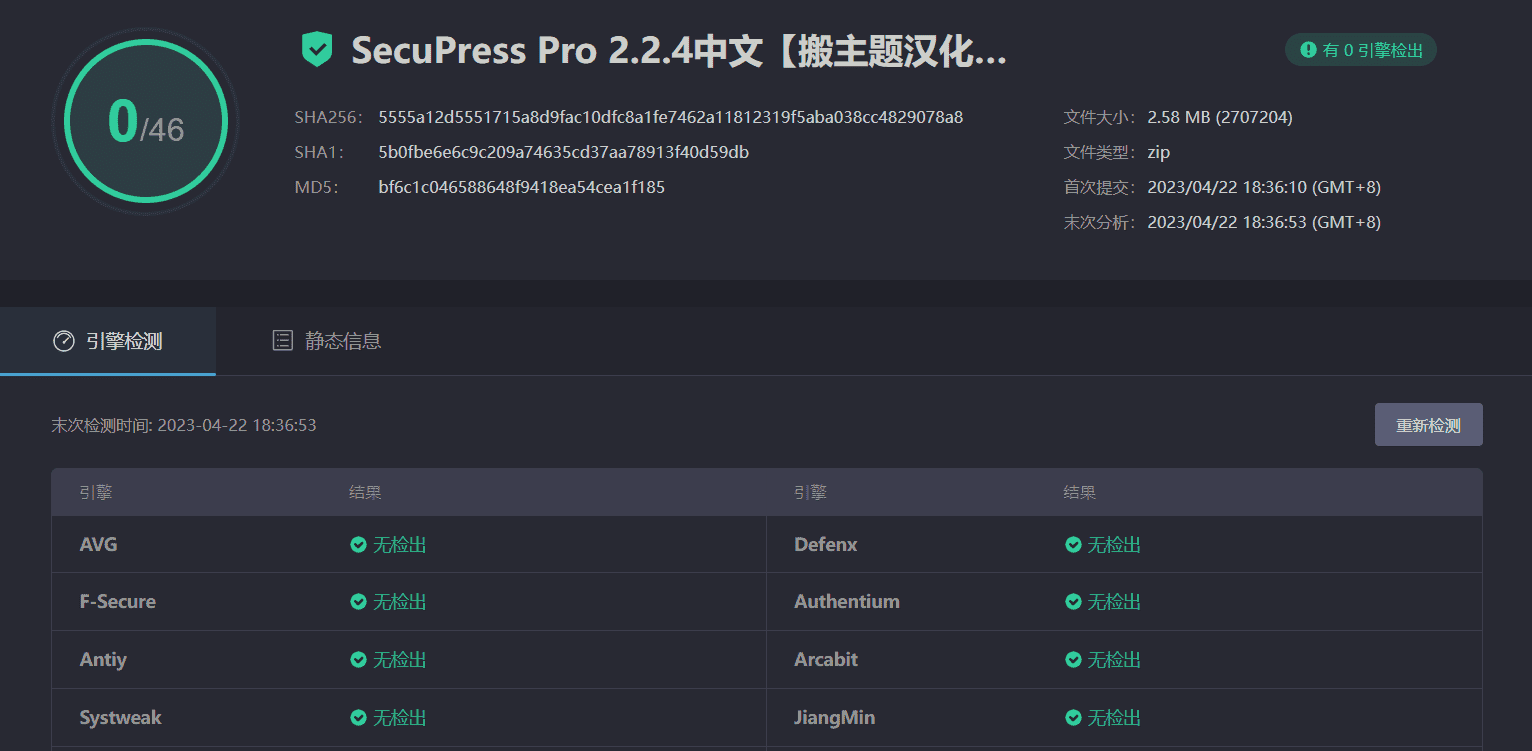Click the exclamation icon in the 有 0 引擎检出 badge
The height and width of the screenshot is (751, 1532).
point(1308,50)
